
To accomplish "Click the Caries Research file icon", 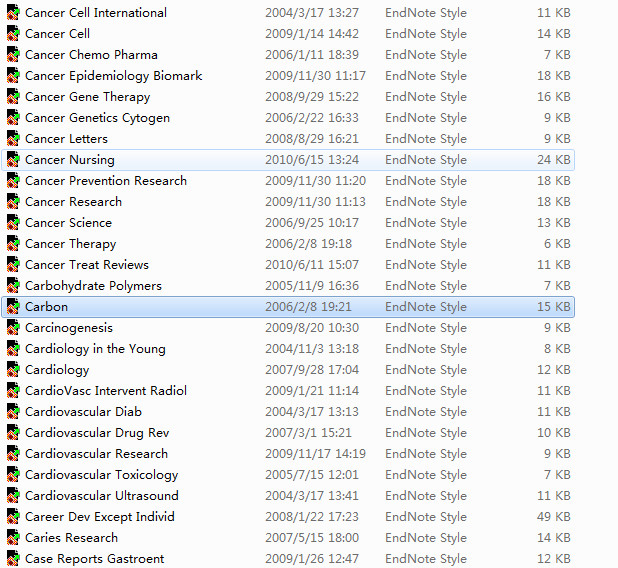I will coord(13,538).
